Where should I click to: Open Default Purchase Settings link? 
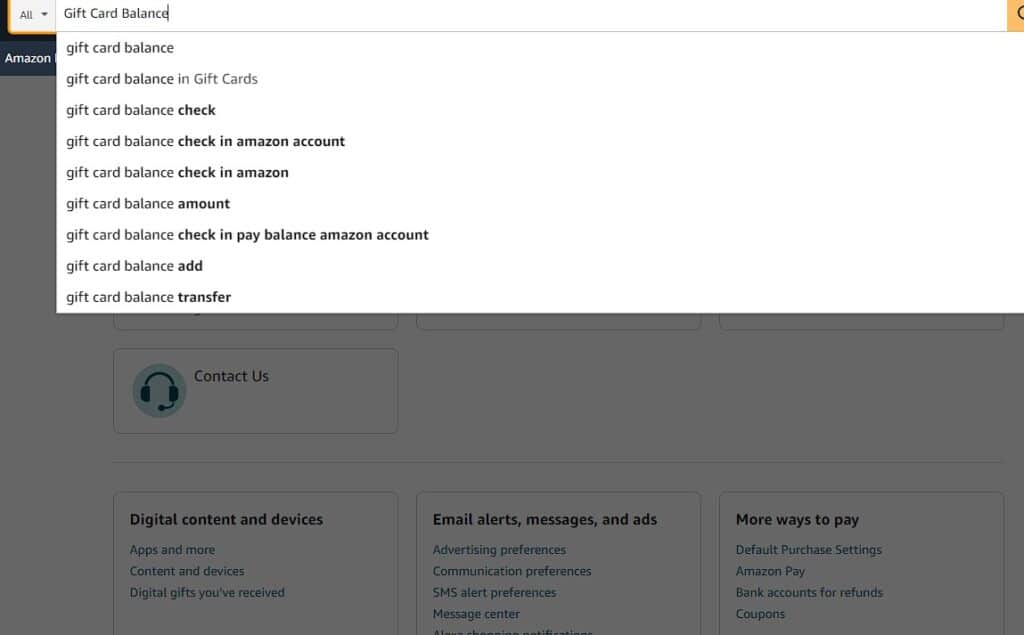pyautogui.click(x=808, y=550)
